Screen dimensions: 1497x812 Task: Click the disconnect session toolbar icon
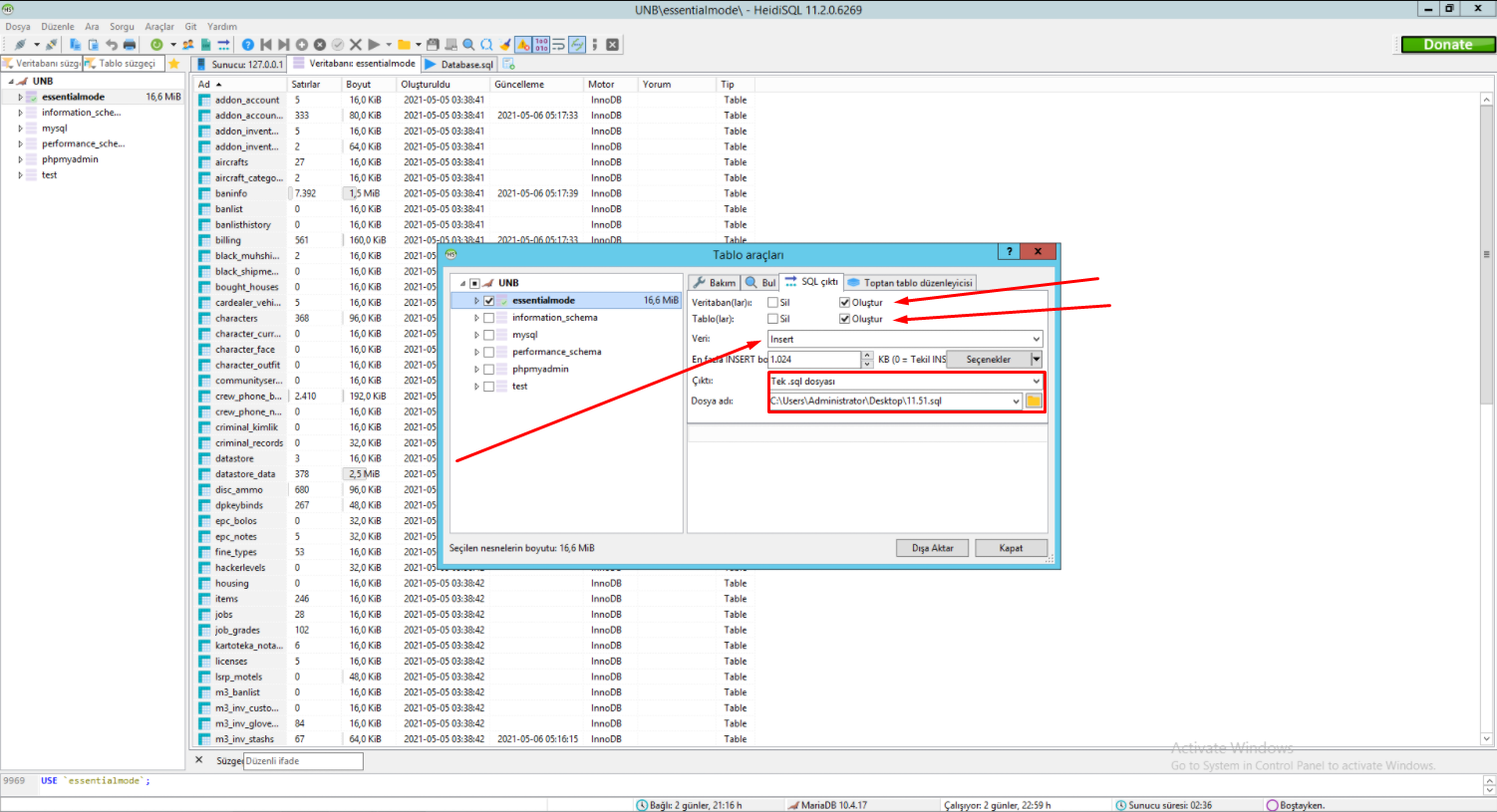pyautogui.click(x=51, y=45)
